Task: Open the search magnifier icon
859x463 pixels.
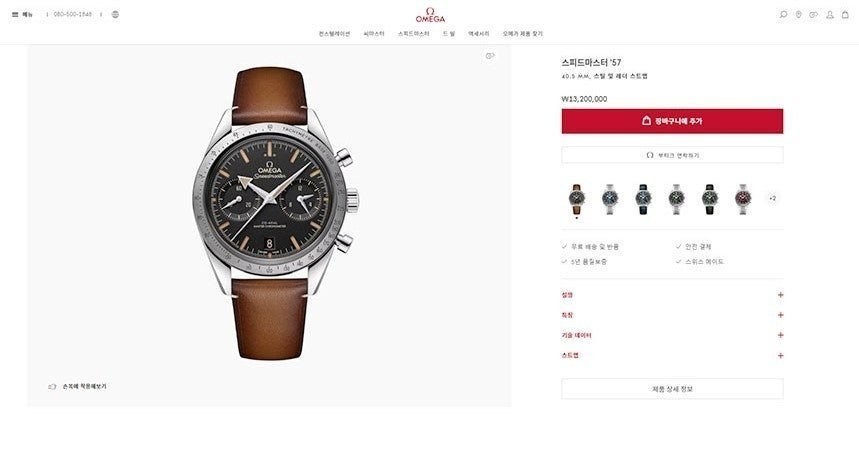Action: click(783, 15)
